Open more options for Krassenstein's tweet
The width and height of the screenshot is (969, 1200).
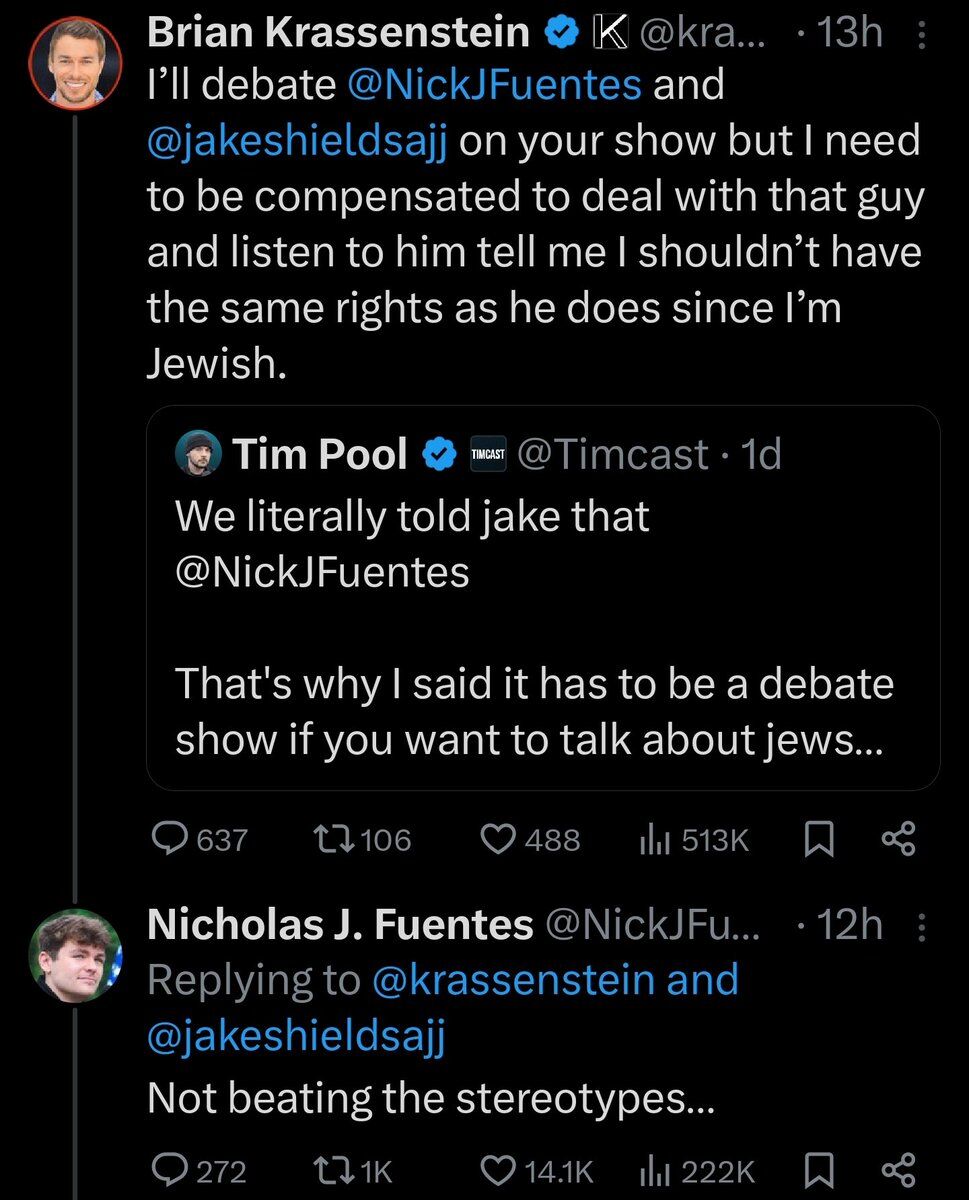(x=921, y=35)
